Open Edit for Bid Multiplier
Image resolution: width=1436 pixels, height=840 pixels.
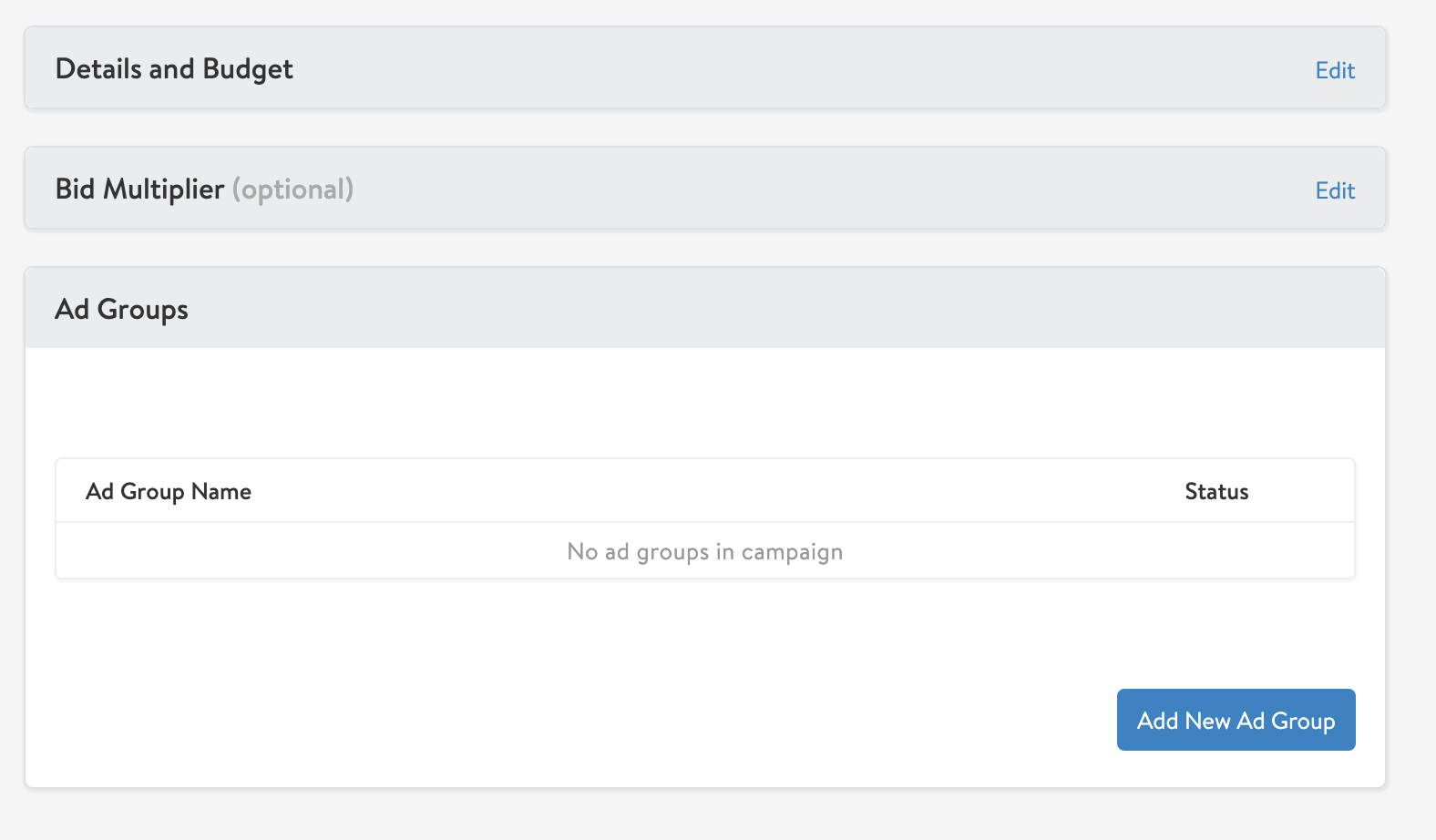[x=1335, y=190]
